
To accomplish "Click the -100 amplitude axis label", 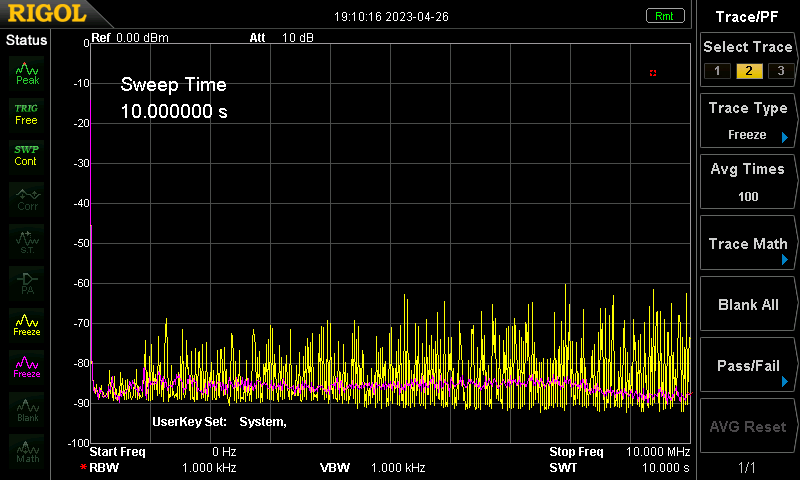I will (79, 443).
